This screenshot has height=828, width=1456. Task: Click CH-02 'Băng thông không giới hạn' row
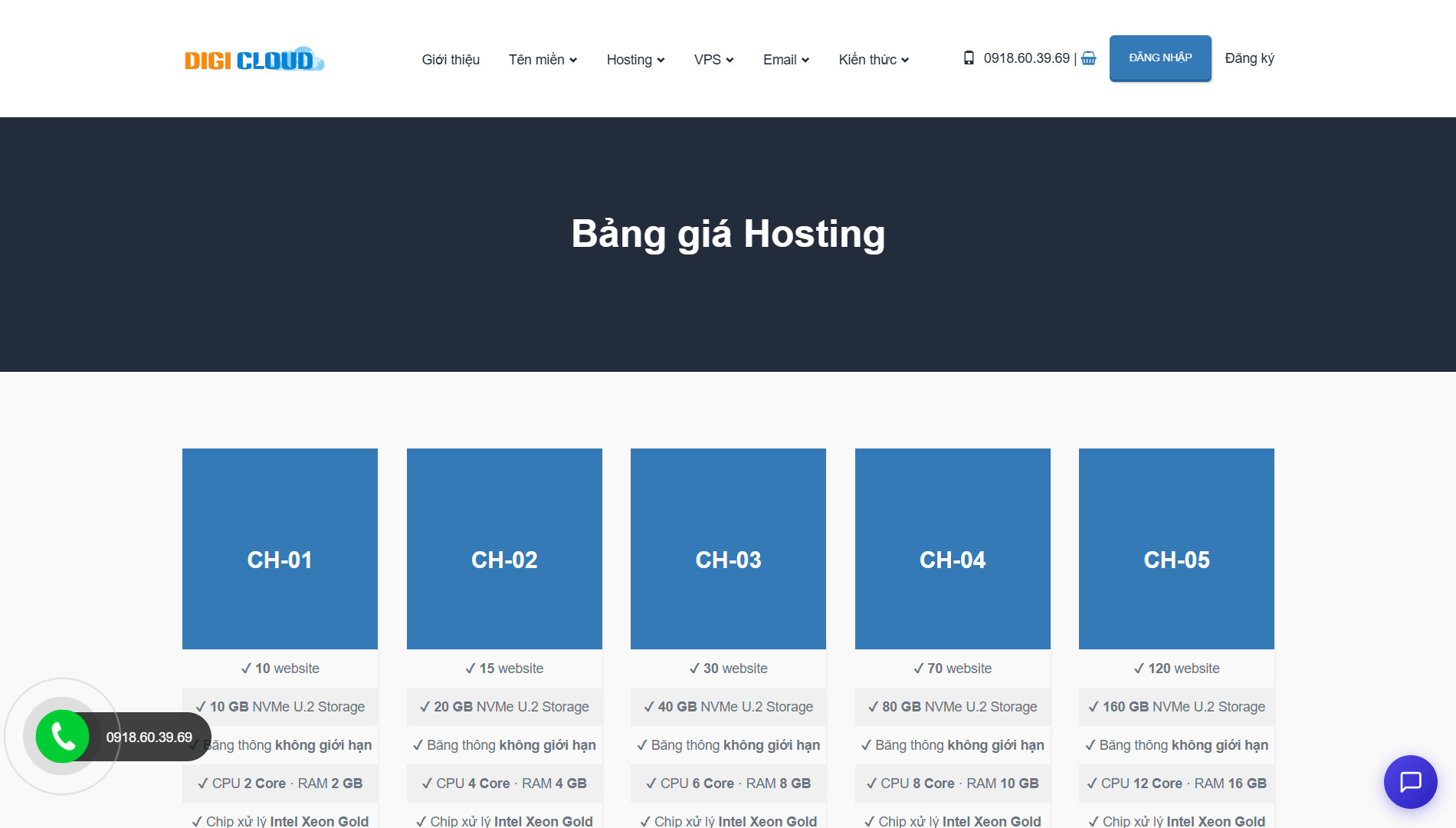click(504, 745)
